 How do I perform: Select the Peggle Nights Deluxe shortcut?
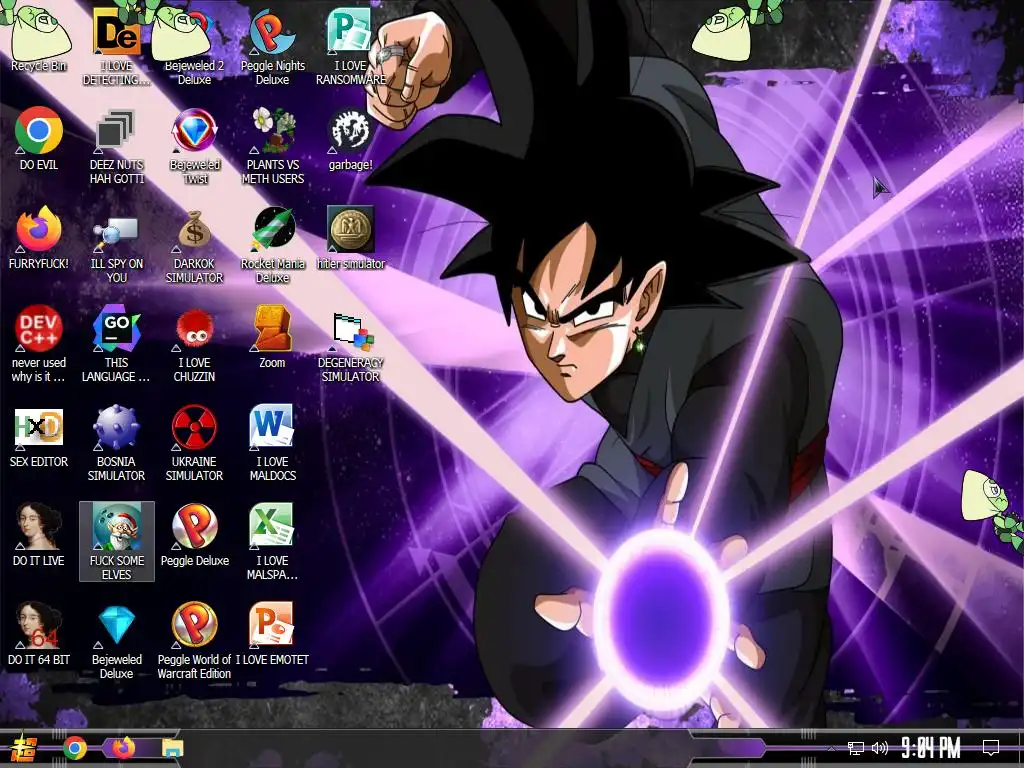272,47
